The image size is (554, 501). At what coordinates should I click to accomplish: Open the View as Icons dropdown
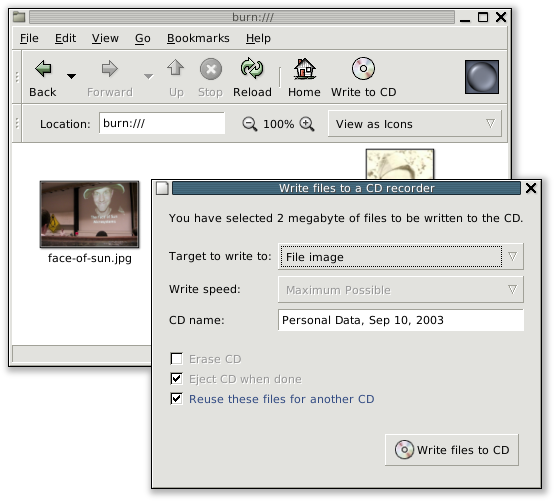415,124
